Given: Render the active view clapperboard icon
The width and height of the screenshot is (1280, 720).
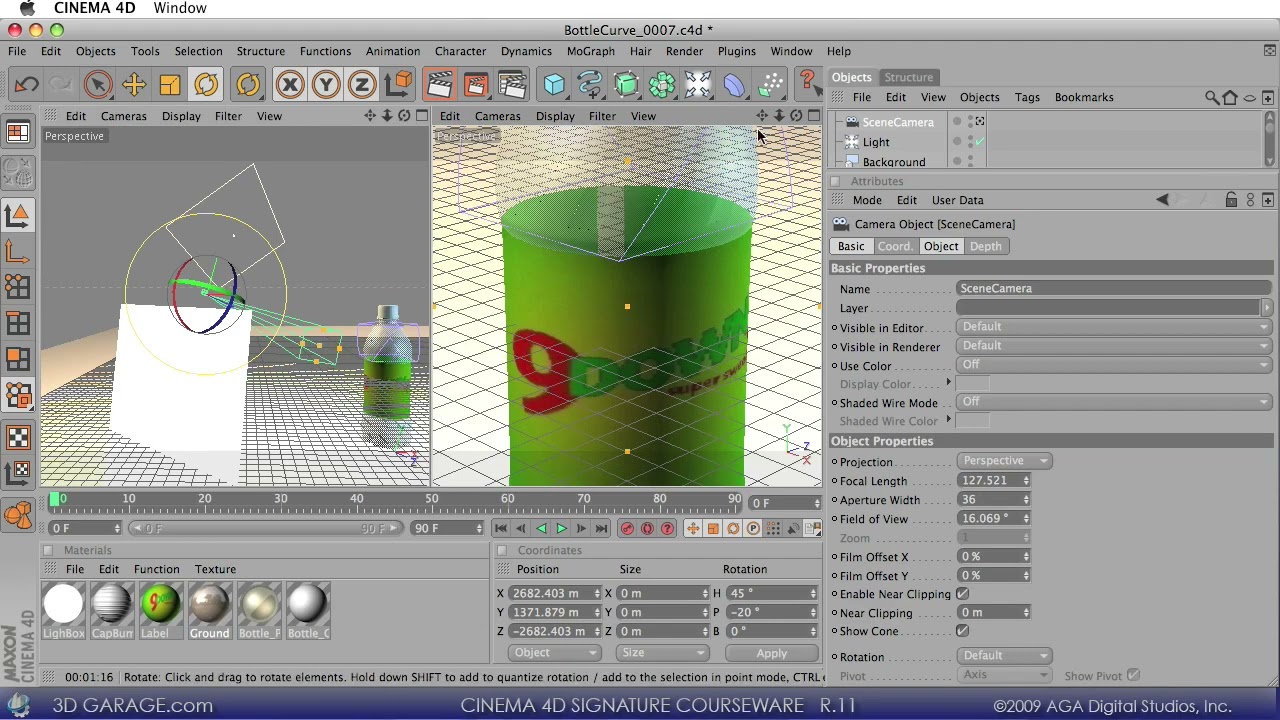Looking at the screenshot, I should pyautogui.click(x=439, y=85).
